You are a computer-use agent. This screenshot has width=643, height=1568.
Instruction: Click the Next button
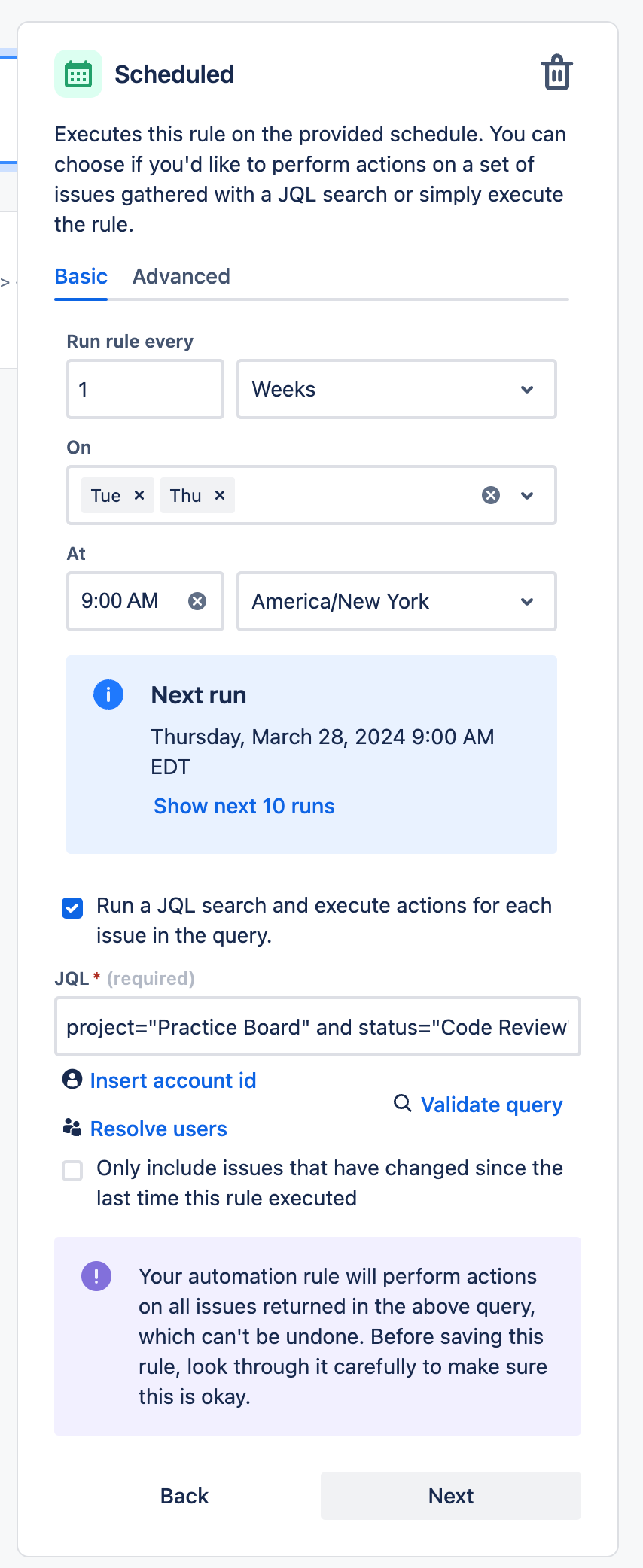click(x=451, y=1496)
